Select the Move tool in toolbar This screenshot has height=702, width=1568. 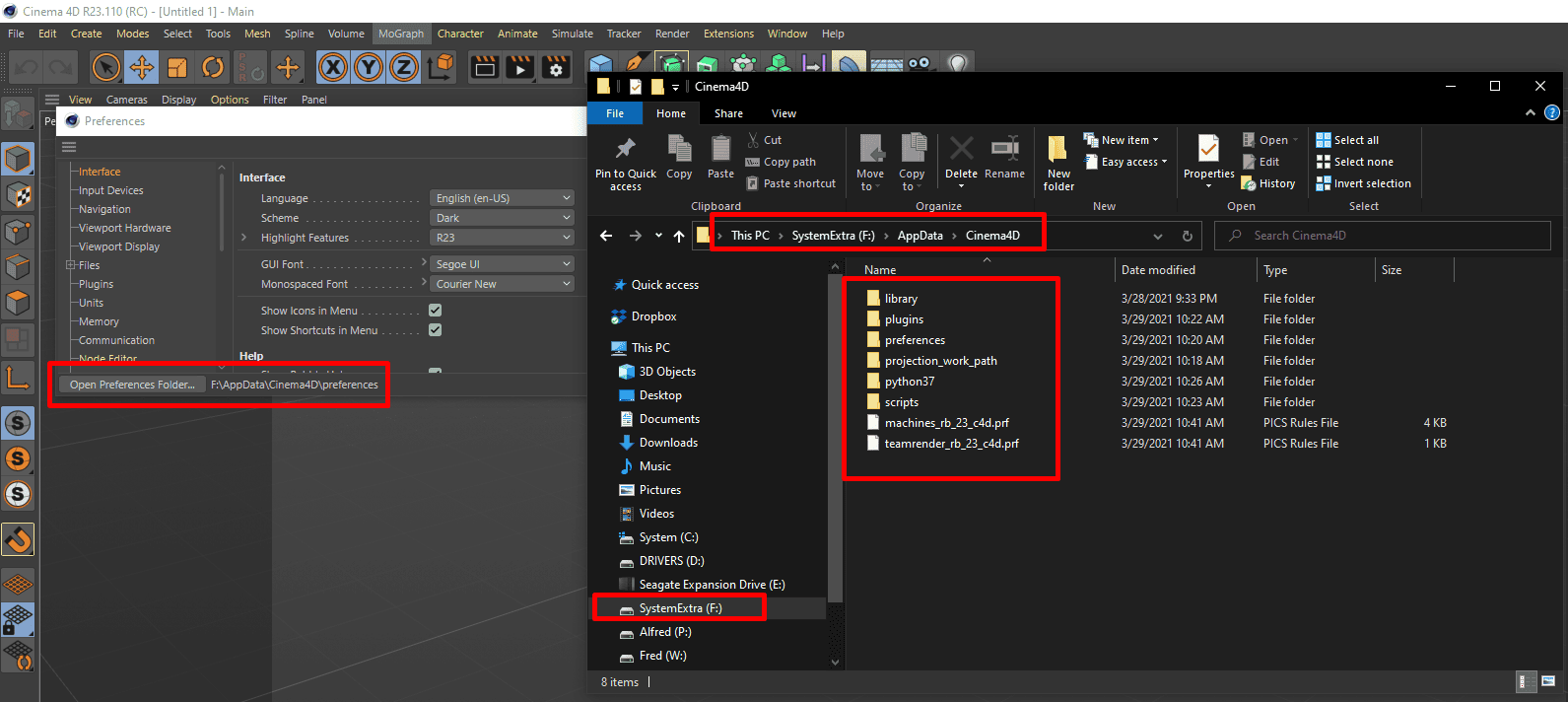142,67
